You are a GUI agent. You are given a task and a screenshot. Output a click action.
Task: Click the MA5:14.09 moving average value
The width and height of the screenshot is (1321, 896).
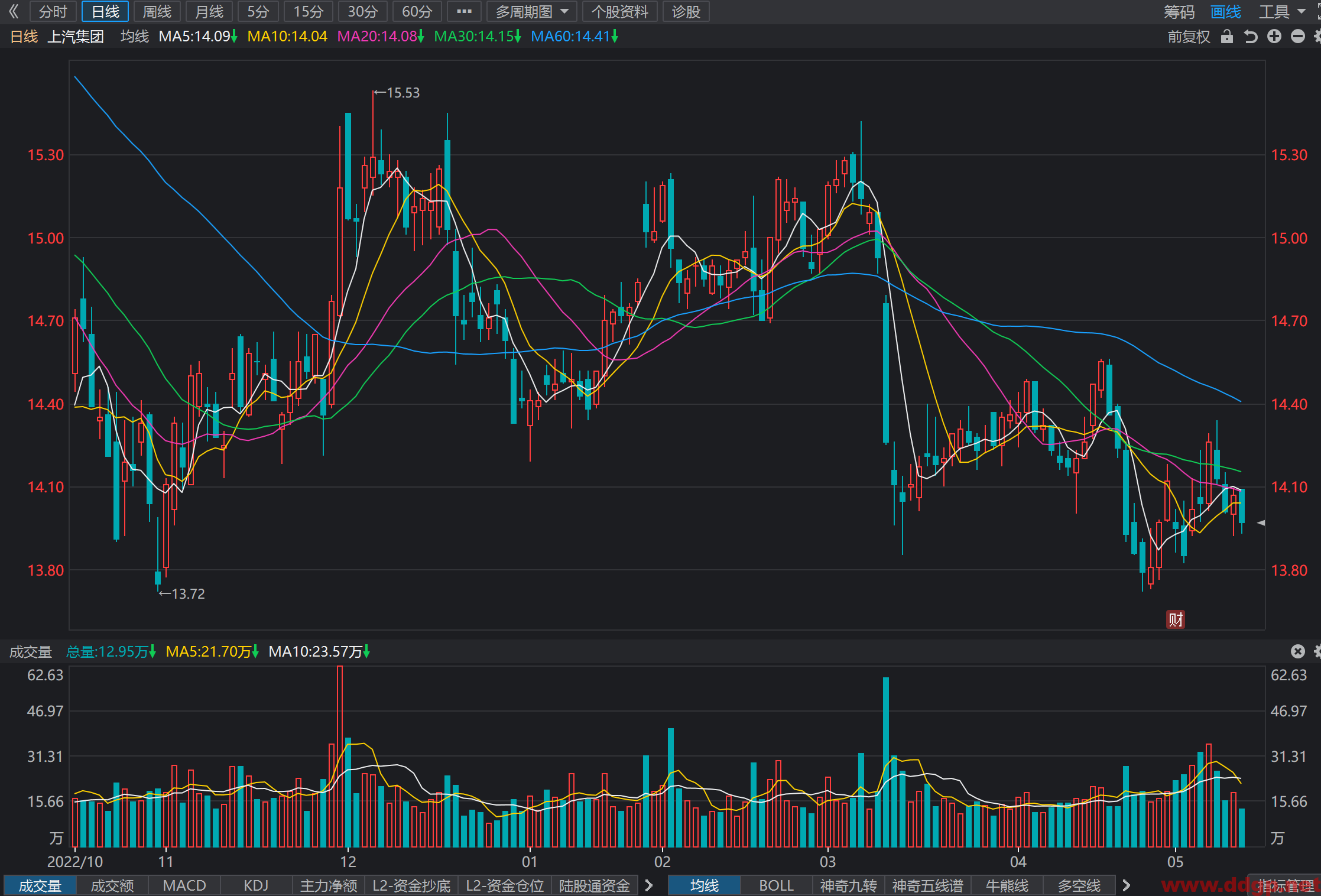click(198, 37)
